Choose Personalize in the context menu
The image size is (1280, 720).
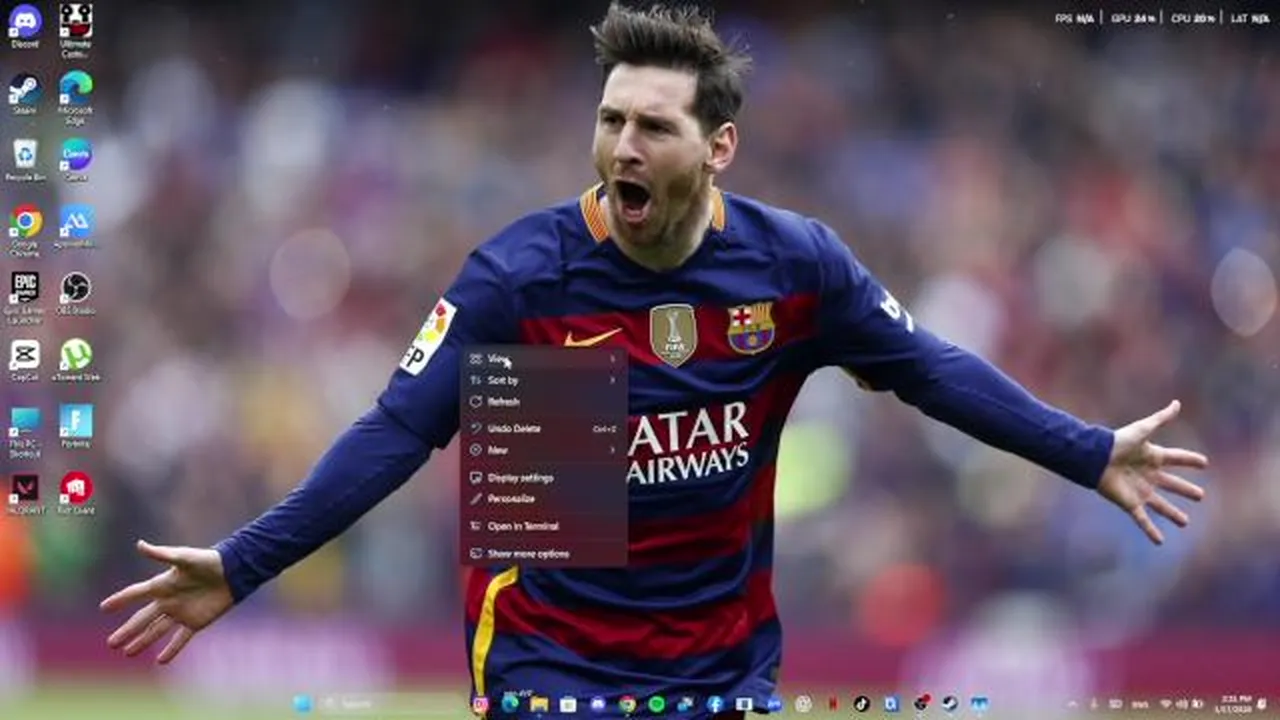[544, 498]
